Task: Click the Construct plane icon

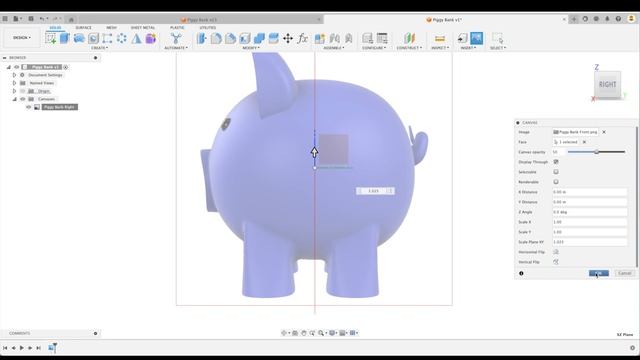Action: (x=409, y=38)
